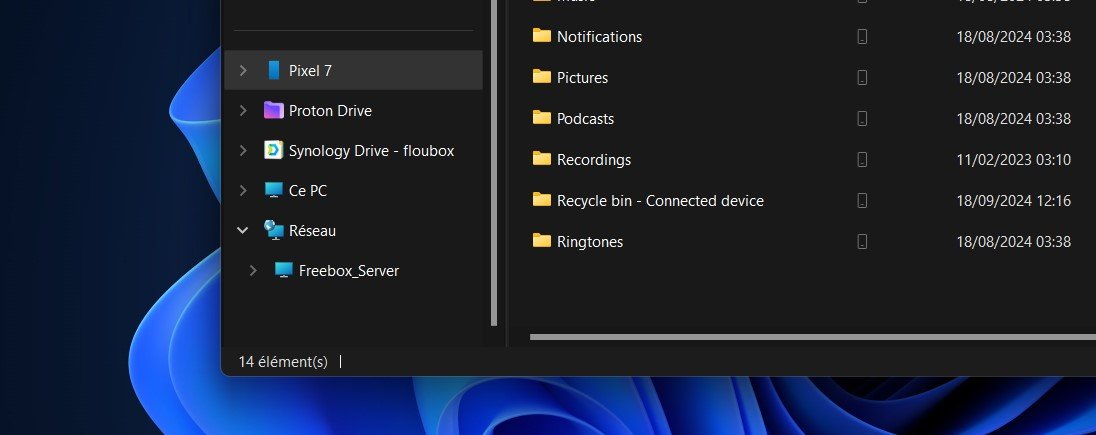Screen dimensions: 1096x435
Task: Click the navigation pane vertical scrollbar
Action: click(x=494, y=162)
